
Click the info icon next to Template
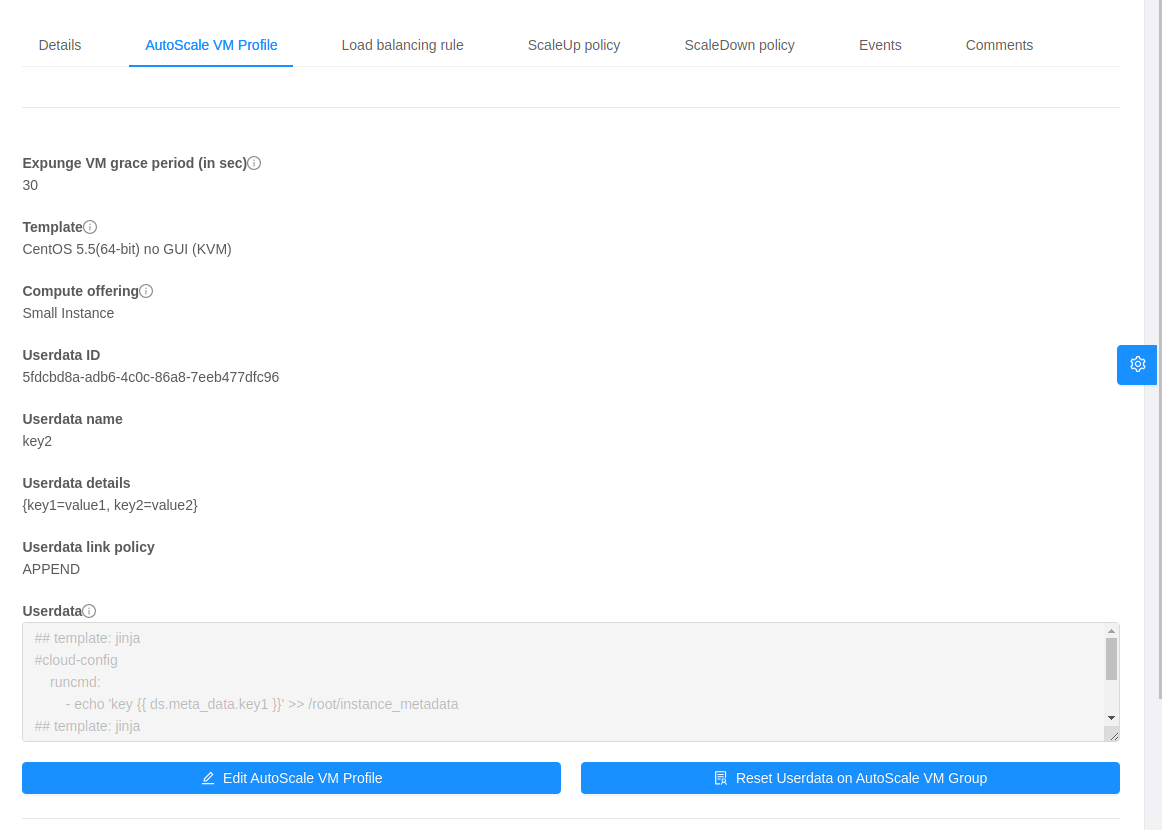[91, 226]
